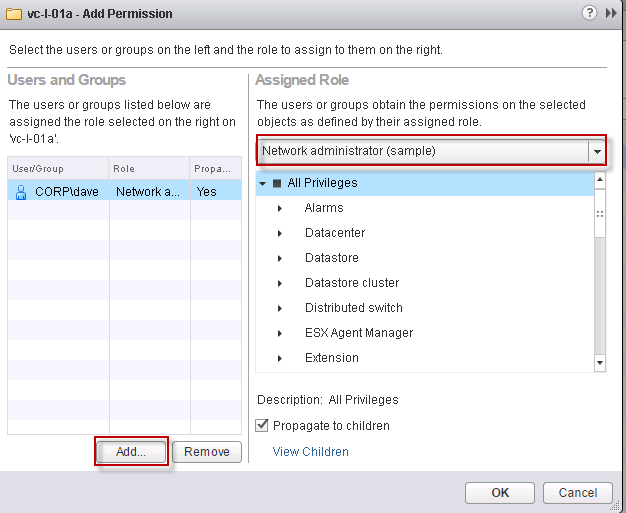Click the double-arrow expand icon in title bar
This screenshot has height=513, width=626.
coord(611,14)
